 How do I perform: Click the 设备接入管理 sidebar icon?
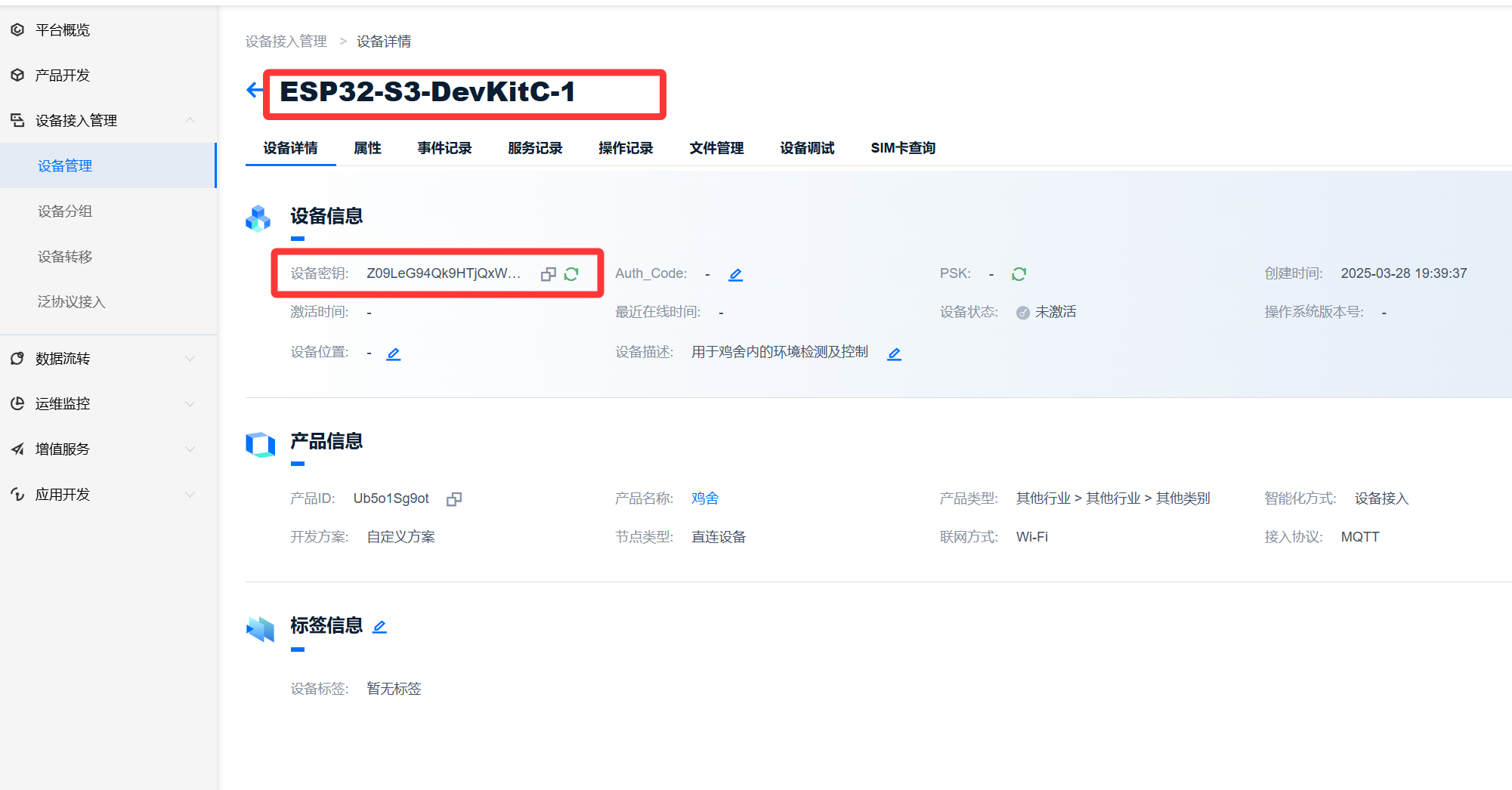17,120
